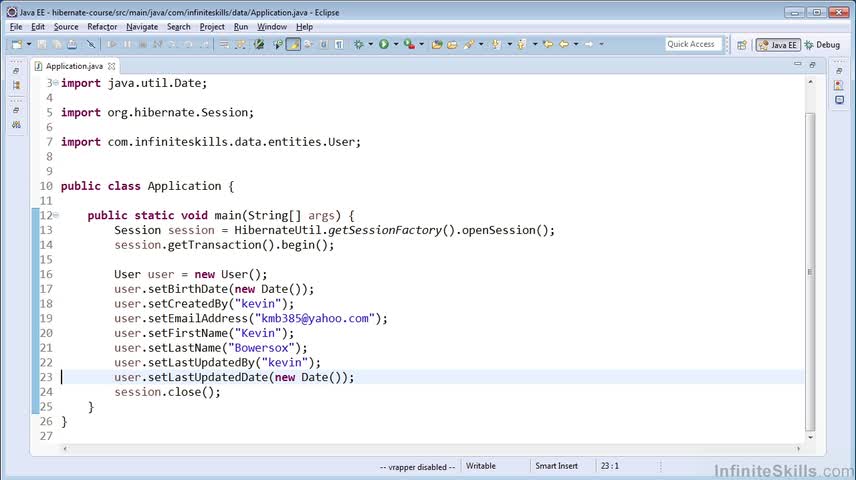Open the Source menu
The width and height of the screenshot is (856, 480).
[66, 27]
